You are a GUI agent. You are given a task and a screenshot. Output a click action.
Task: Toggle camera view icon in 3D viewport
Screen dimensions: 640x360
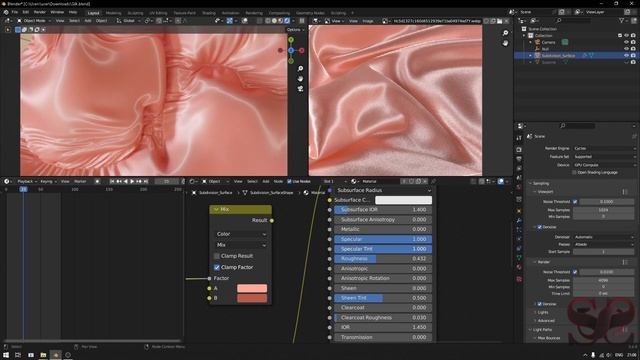300,88
